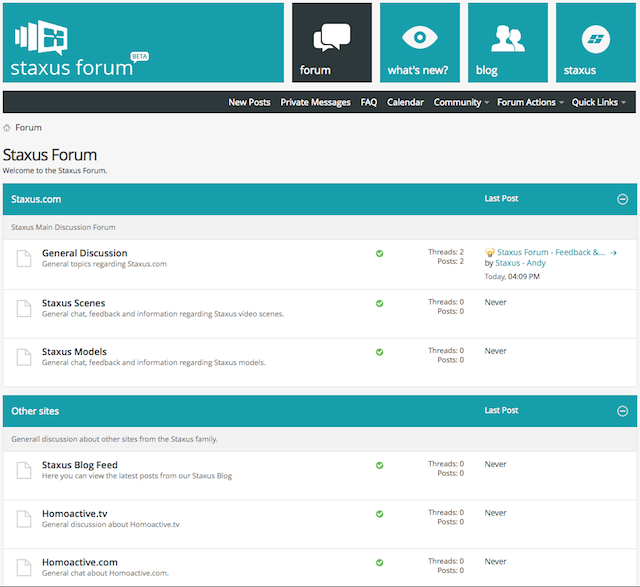Click General Discussion forum page icon

24,258
